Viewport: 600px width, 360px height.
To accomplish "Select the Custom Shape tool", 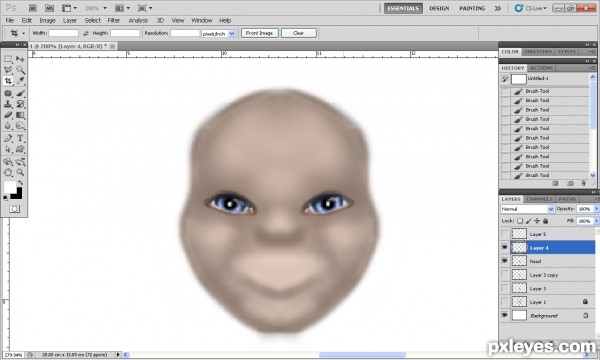I will 20,149.
